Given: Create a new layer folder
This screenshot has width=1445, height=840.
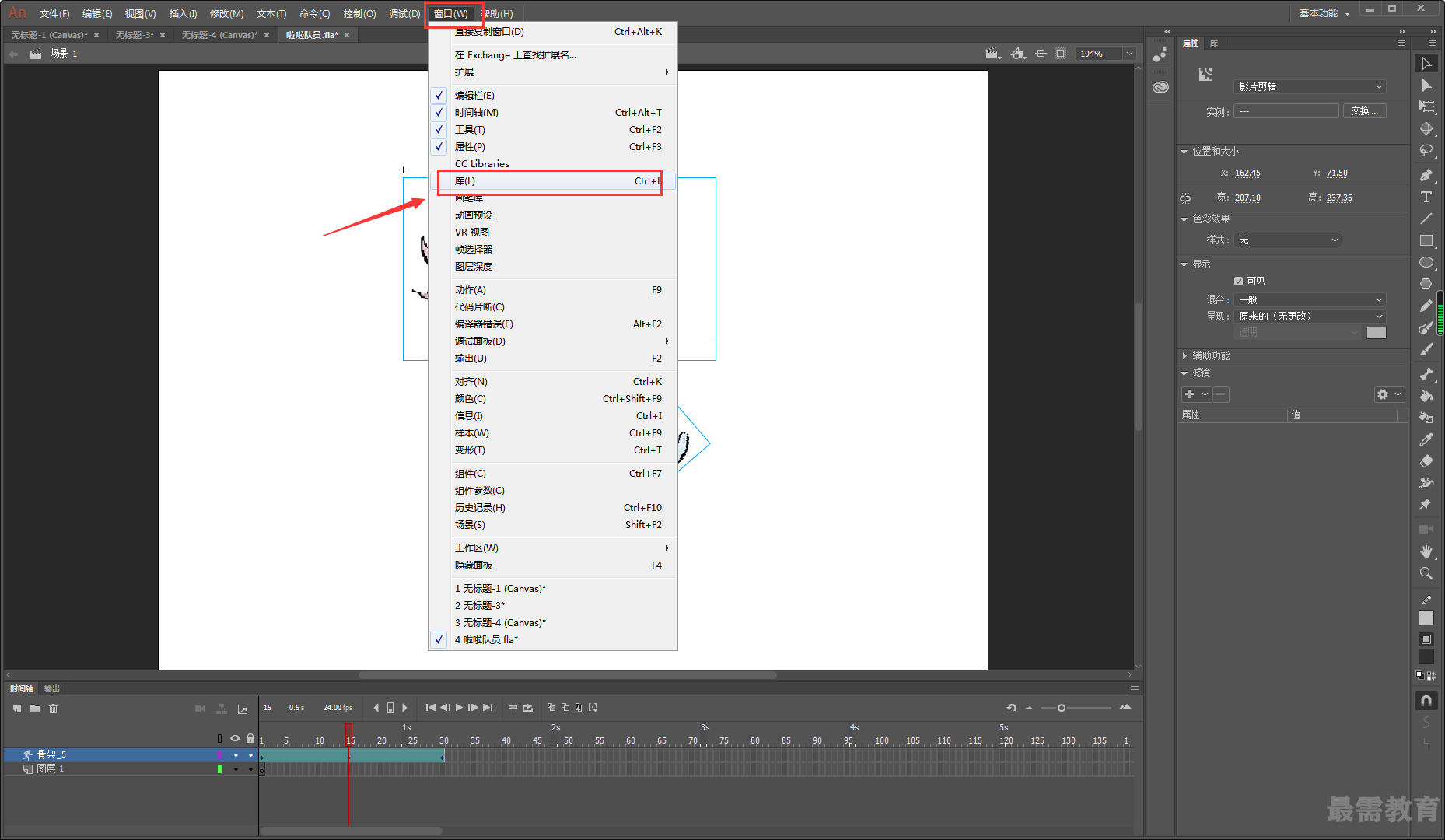Looking at the screenshot, I should coord(35,709).
